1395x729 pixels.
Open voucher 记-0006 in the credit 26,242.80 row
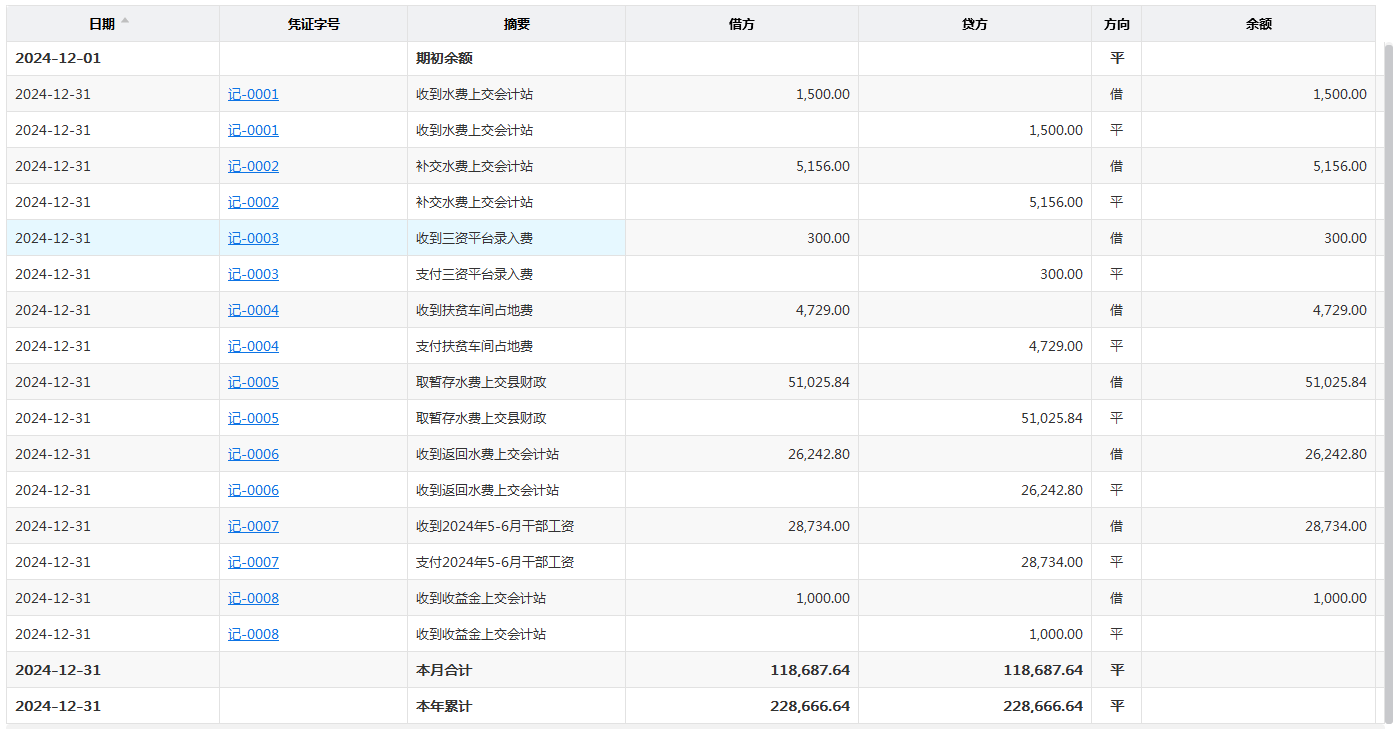(x=253, y=490)
